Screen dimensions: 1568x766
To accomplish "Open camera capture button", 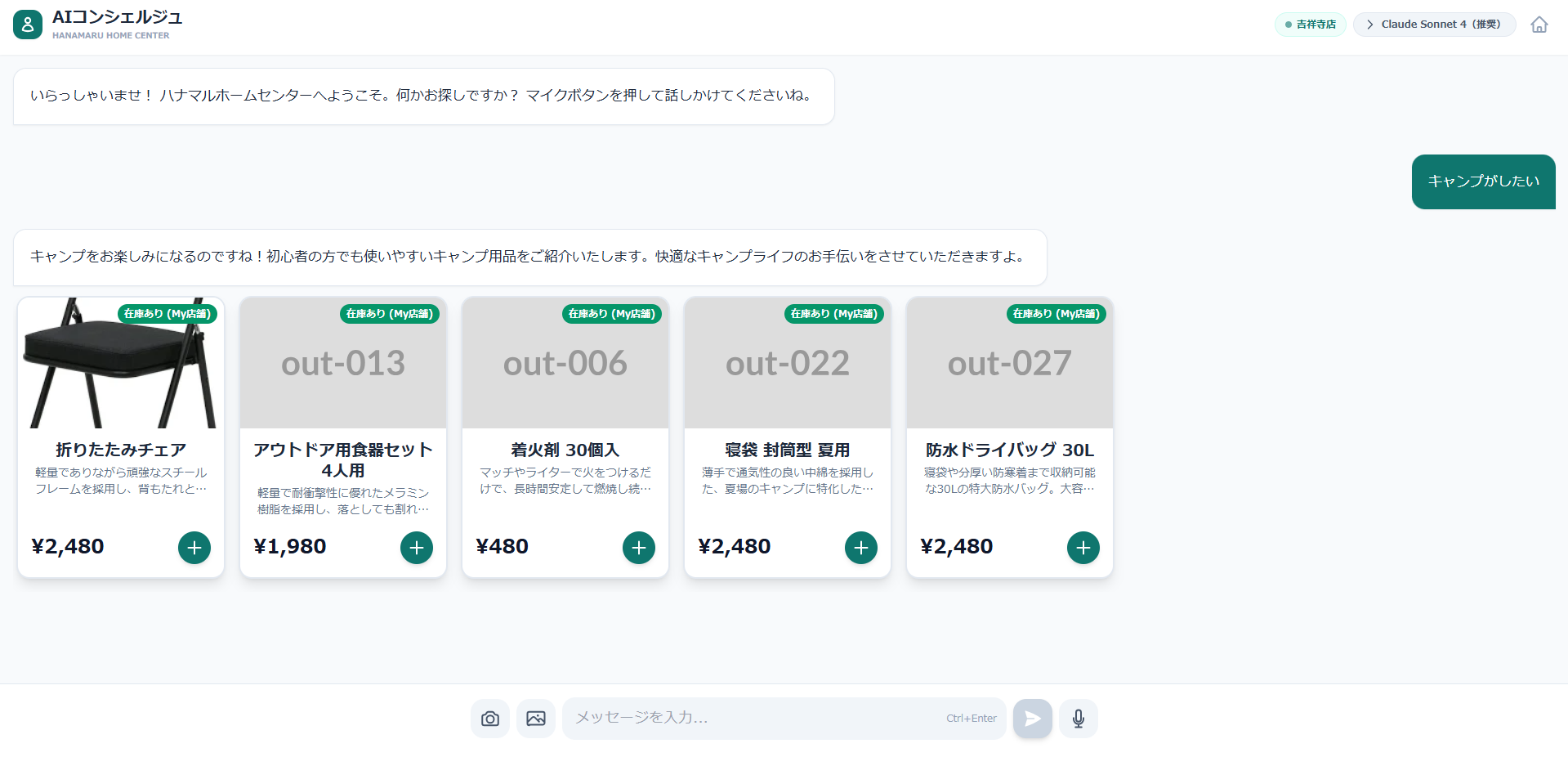I will pos(490,719).
